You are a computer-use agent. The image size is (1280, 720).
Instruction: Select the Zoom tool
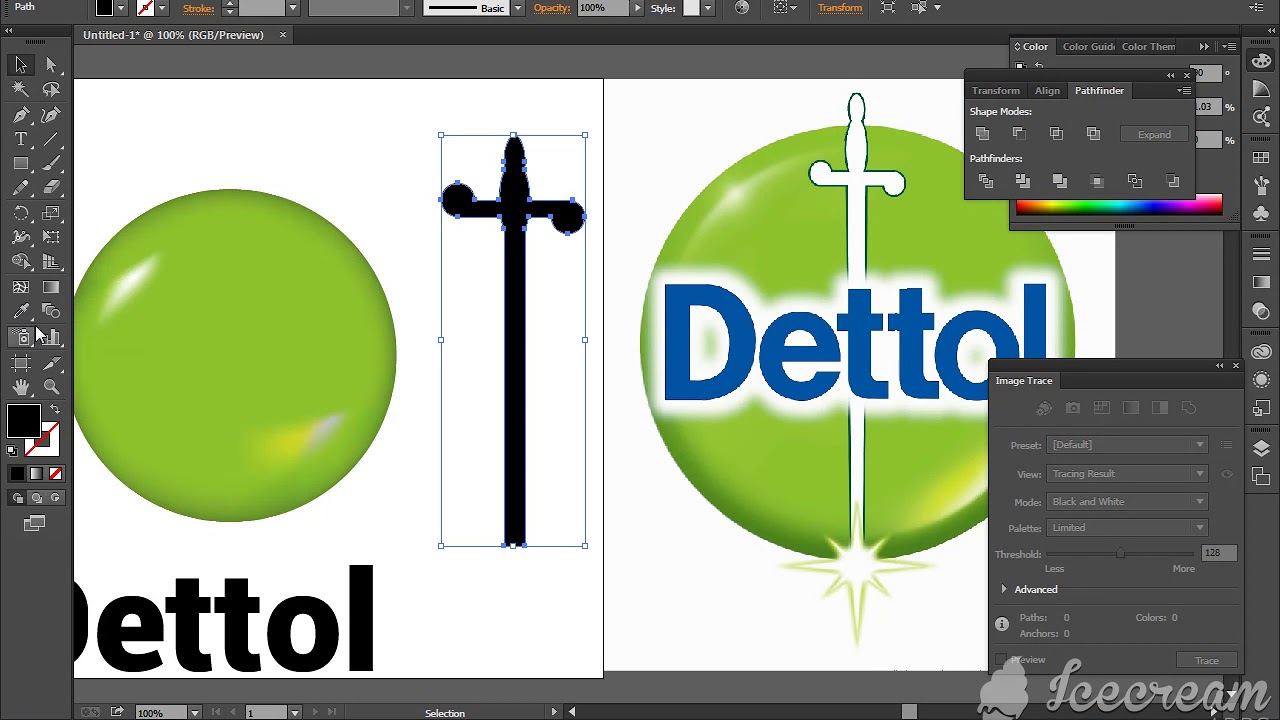coord(51,387)
